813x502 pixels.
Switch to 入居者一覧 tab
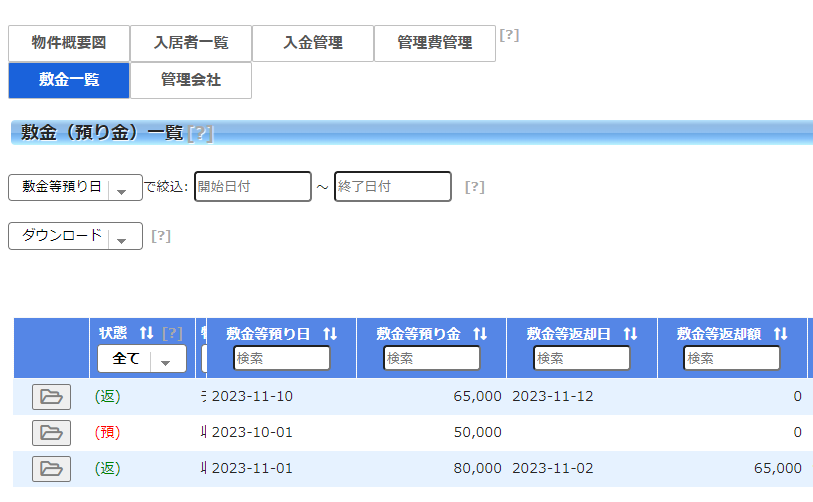pos(191,43)
